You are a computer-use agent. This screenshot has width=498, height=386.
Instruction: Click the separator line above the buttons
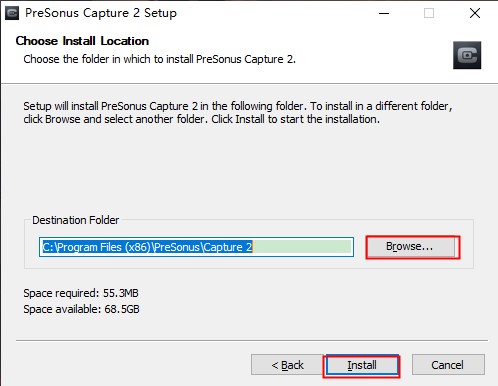click(x=252, y=341)
